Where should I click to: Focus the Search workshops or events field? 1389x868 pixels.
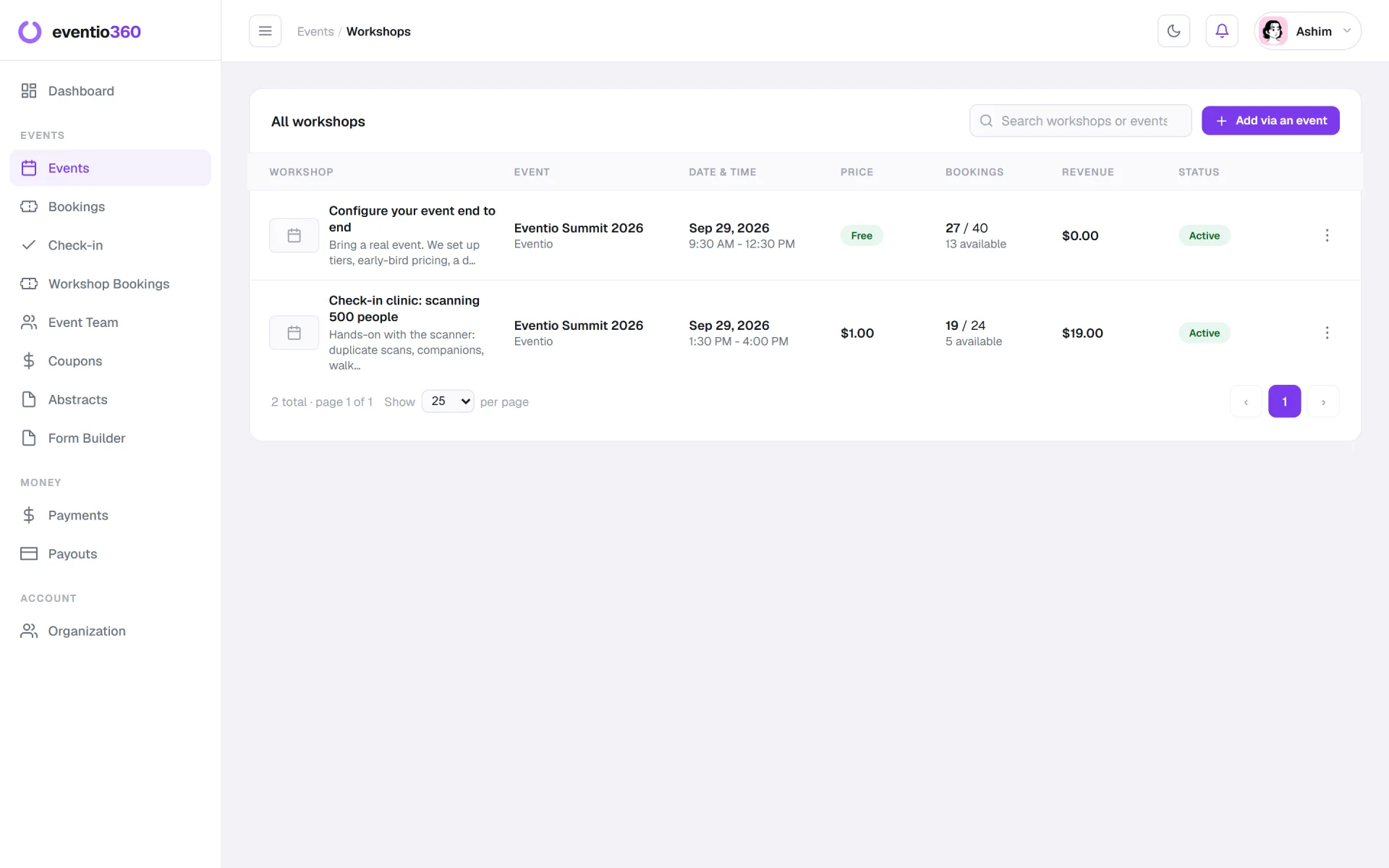click(x=1080, y=121)
